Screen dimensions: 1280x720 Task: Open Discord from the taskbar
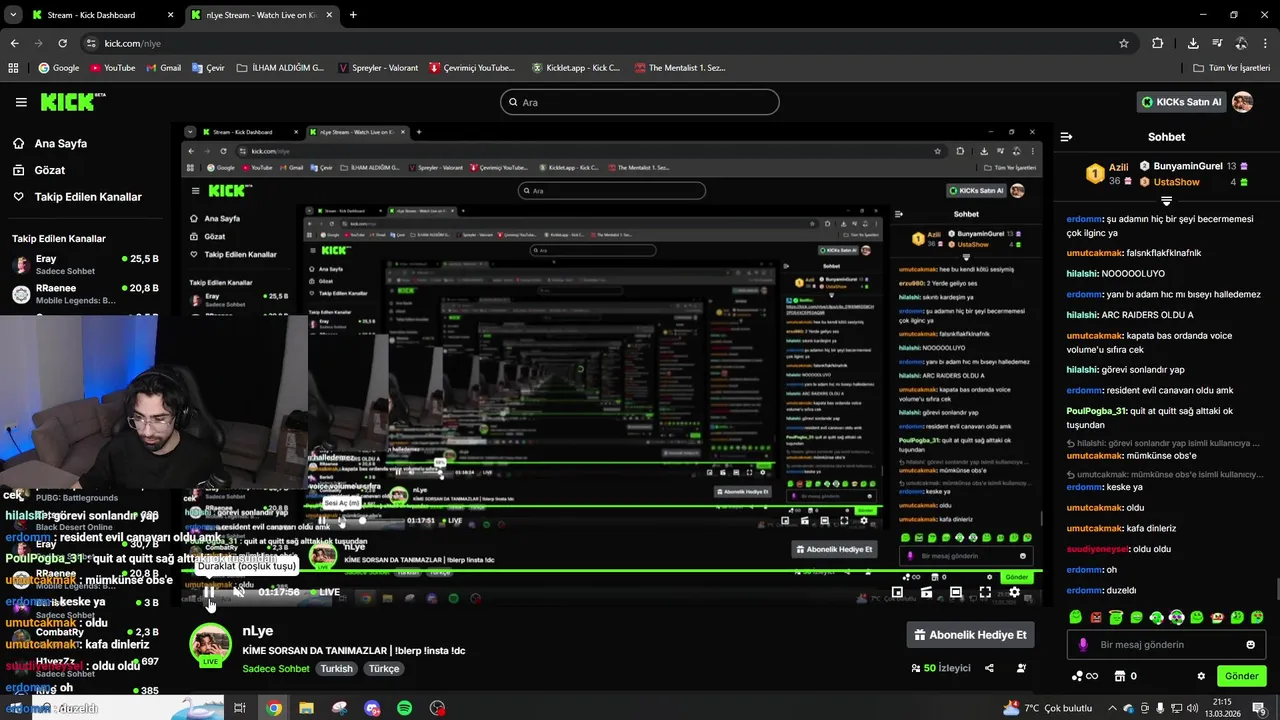372,708
